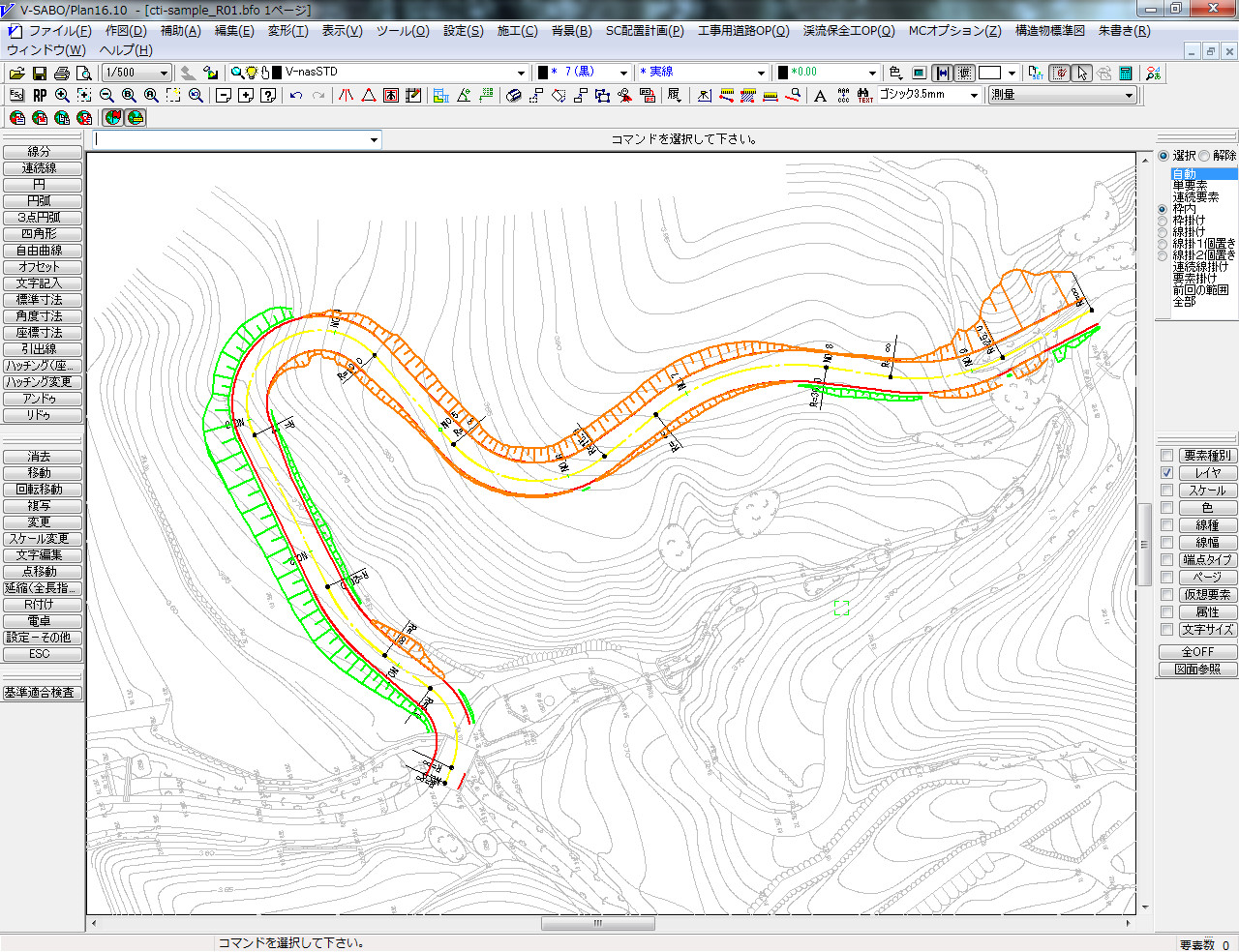
Task: Open the command input combo arrow
Action: point(374,139)
